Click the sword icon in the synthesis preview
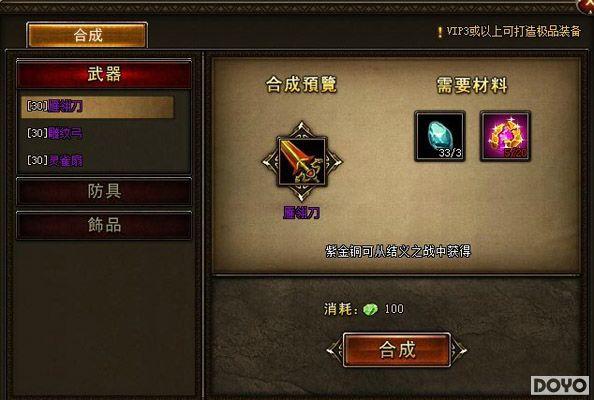The image size is (594, 400). click(302, 162)
